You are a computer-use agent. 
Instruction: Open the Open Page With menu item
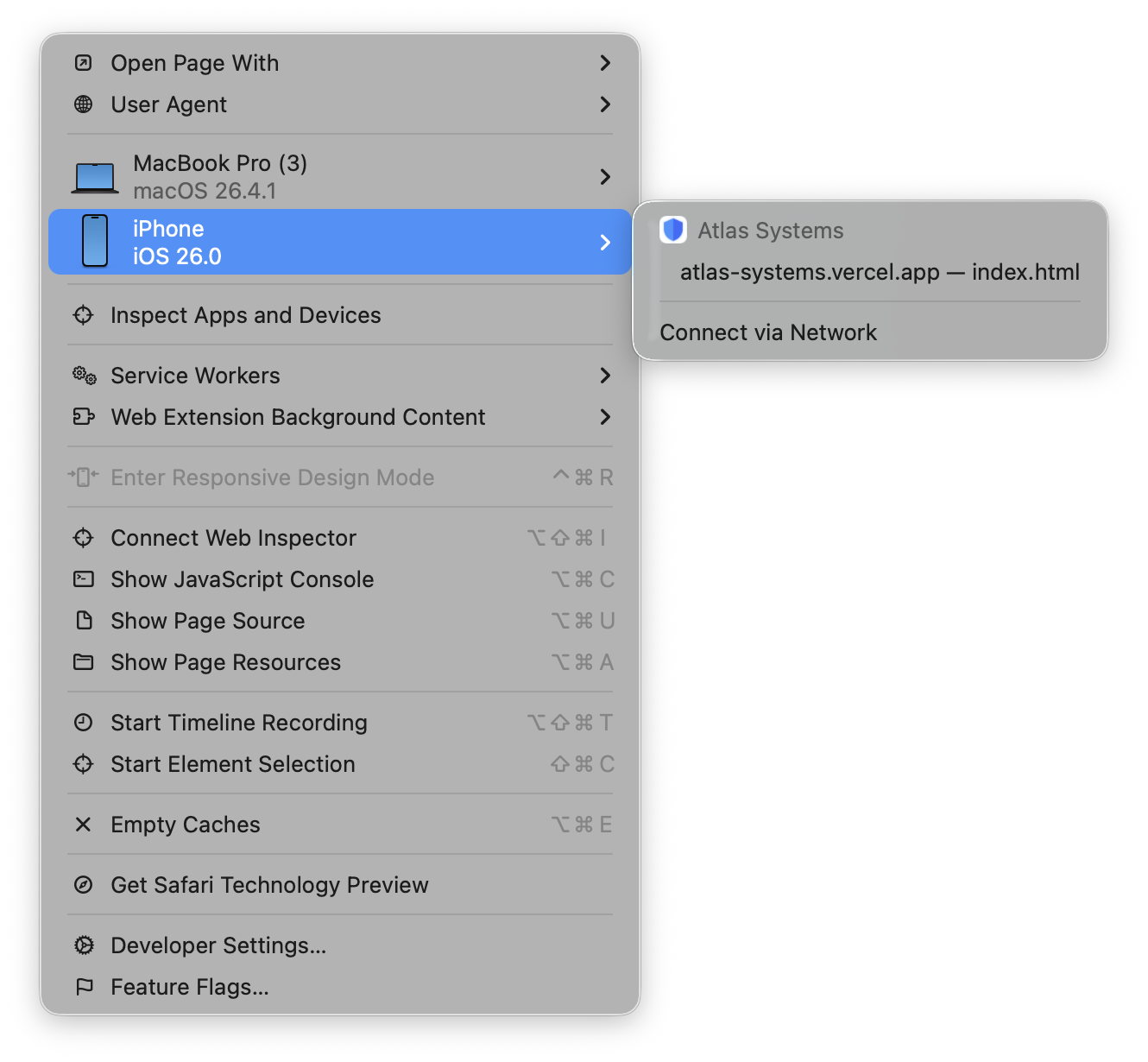[340, 63]
